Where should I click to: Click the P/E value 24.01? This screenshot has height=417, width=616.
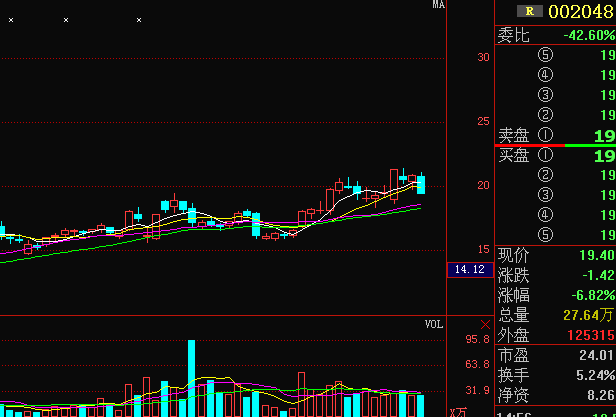597,356
